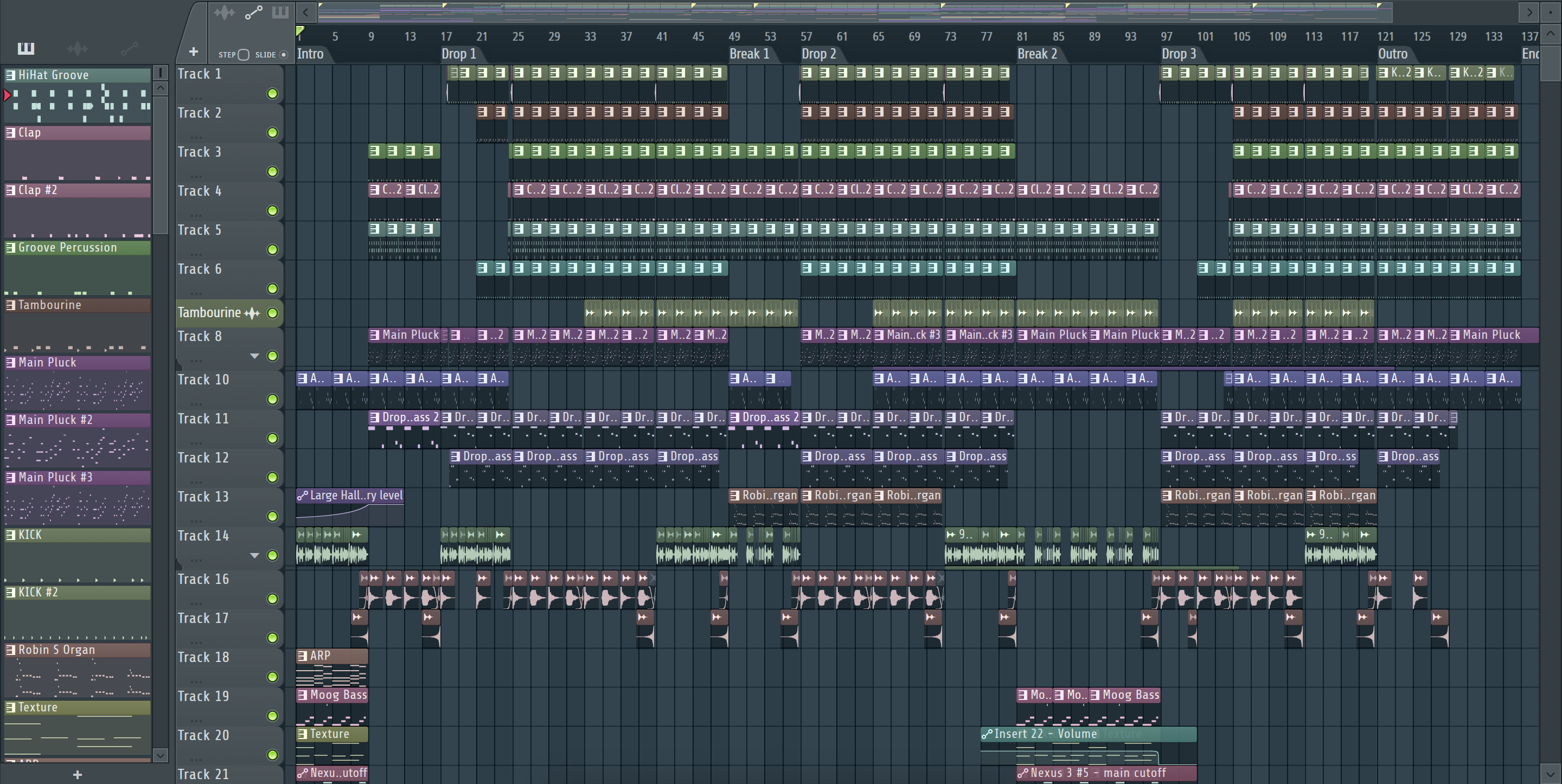Open Track 6 options dots

(x=196, y=293)
